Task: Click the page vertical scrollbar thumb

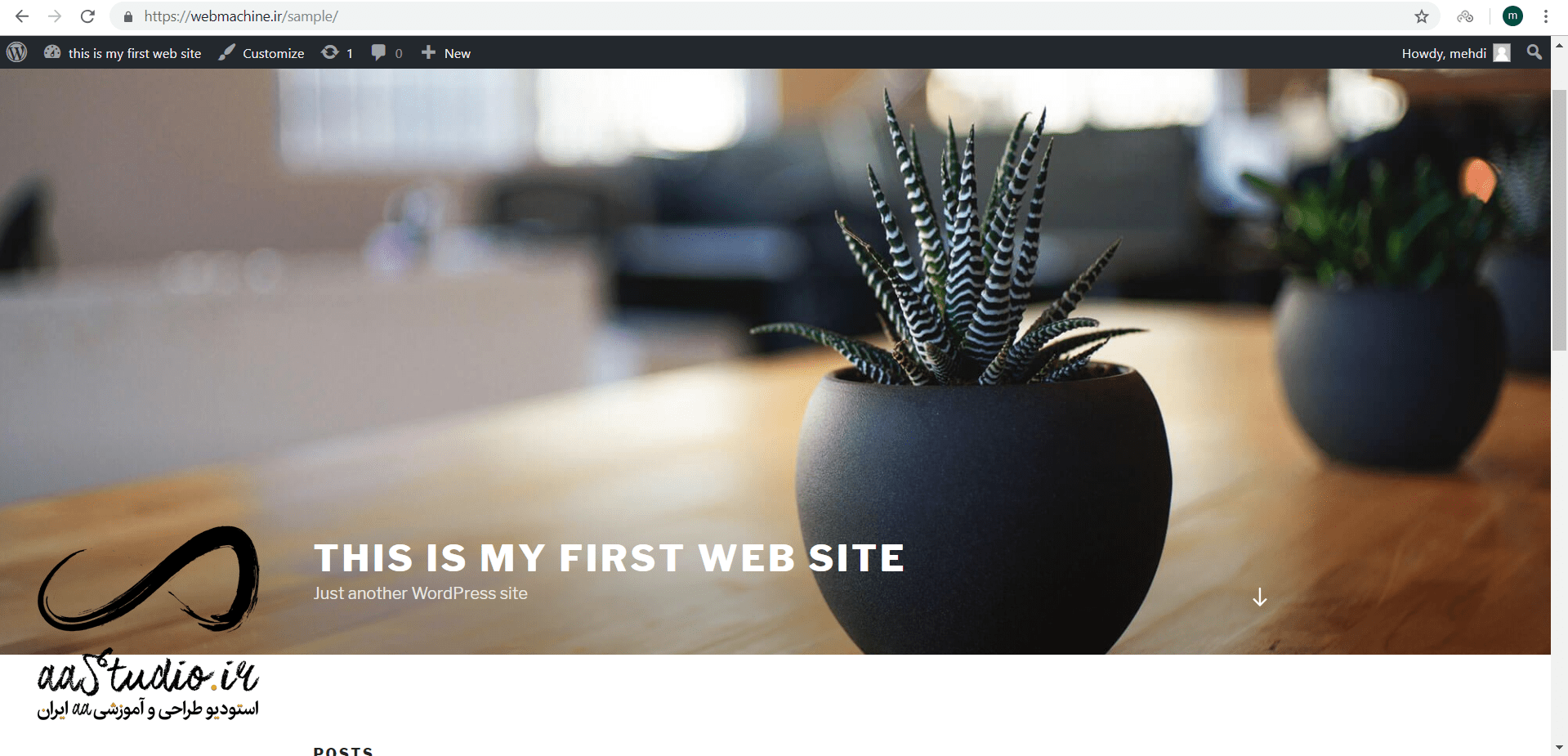Action: point(1560,221)
